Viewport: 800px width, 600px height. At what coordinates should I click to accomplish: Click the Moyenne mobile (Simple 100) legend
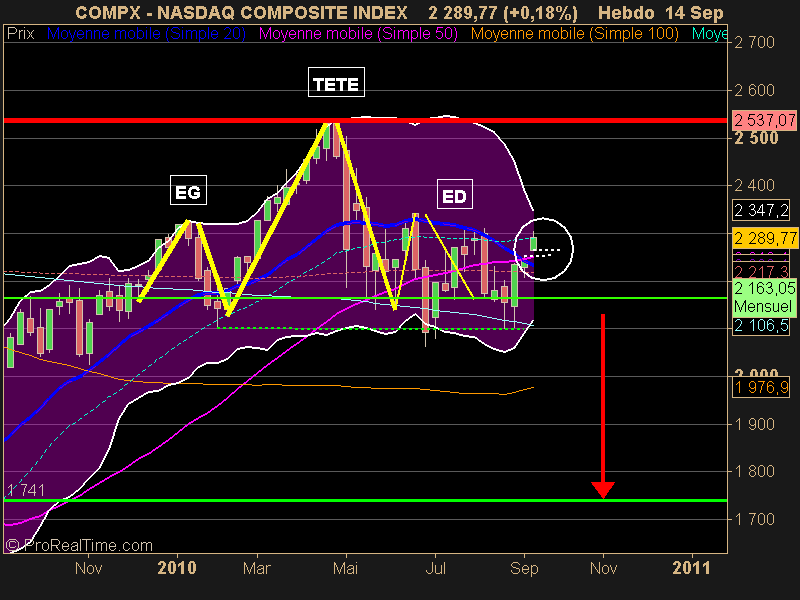(574, 34)
